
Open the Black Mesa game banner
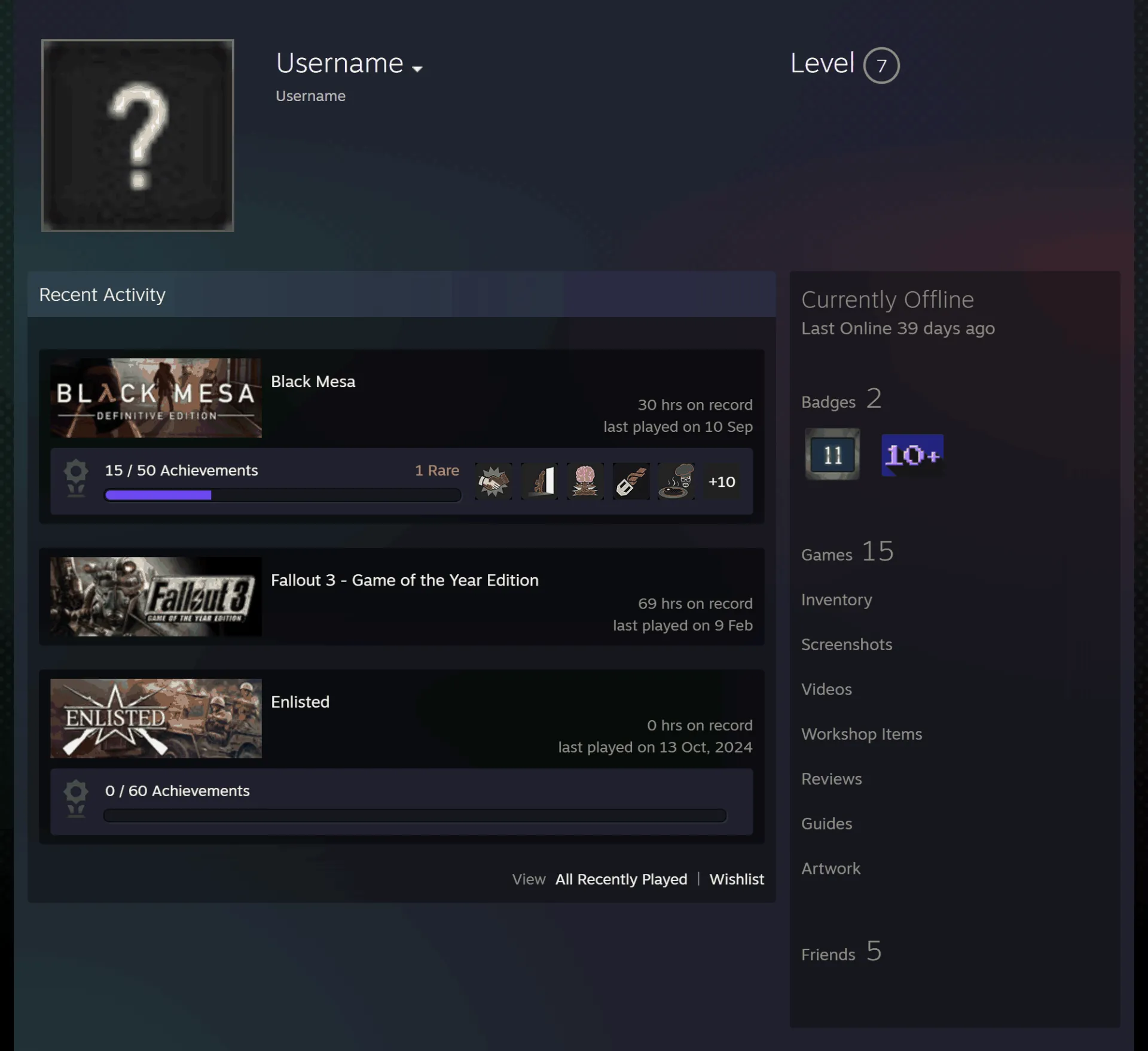pos(156,398)
